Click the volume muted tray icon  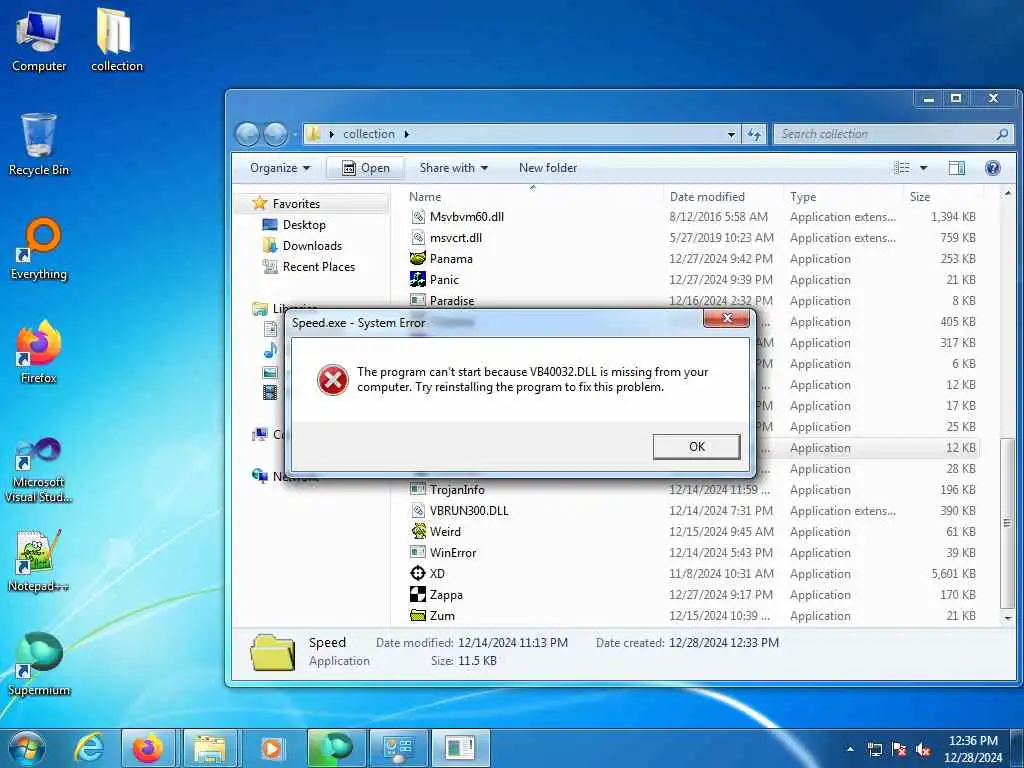tap(924, 750)
